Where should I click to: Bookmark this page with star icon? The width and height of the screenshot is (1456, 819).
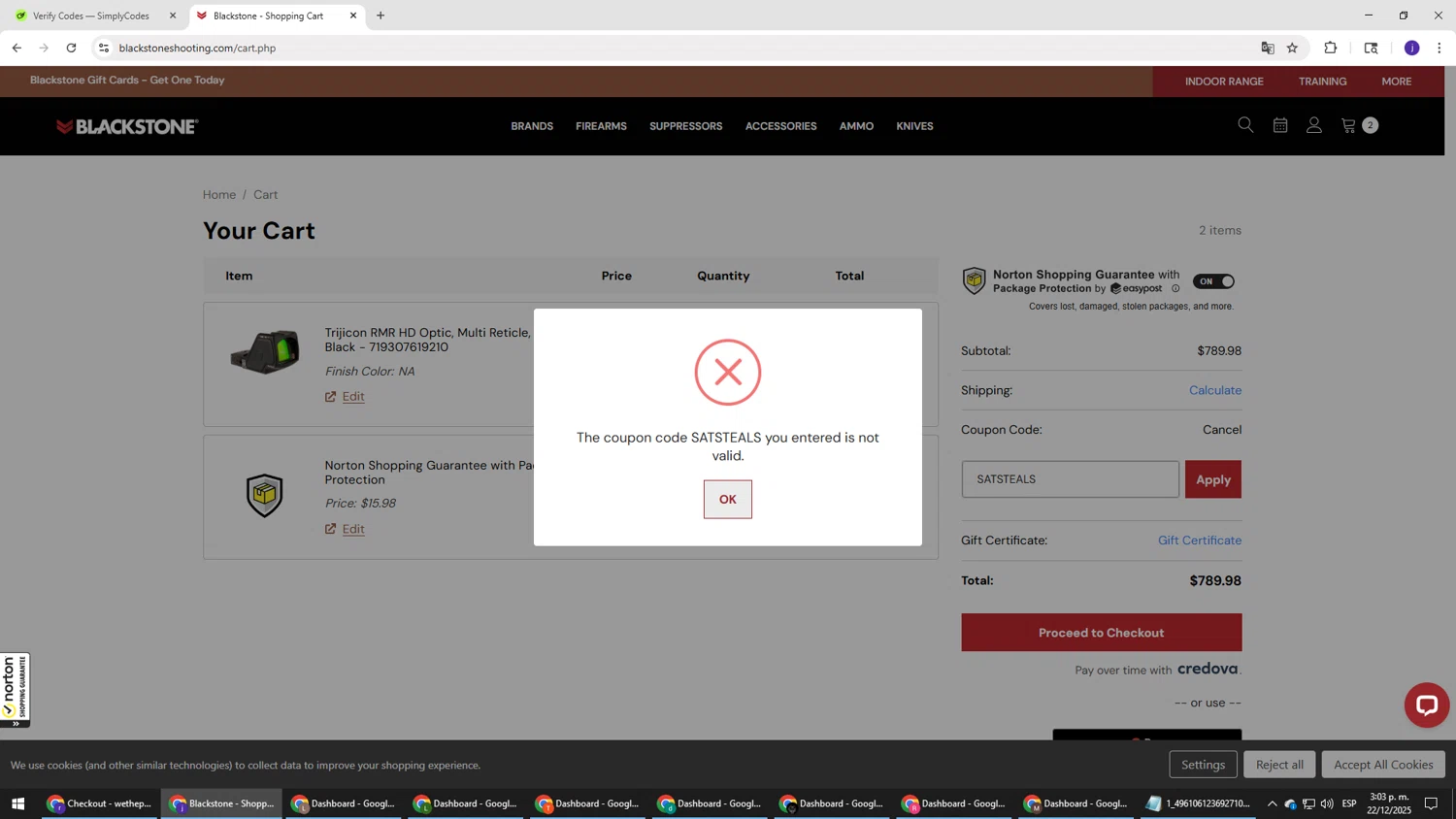tap(1292, 48)
